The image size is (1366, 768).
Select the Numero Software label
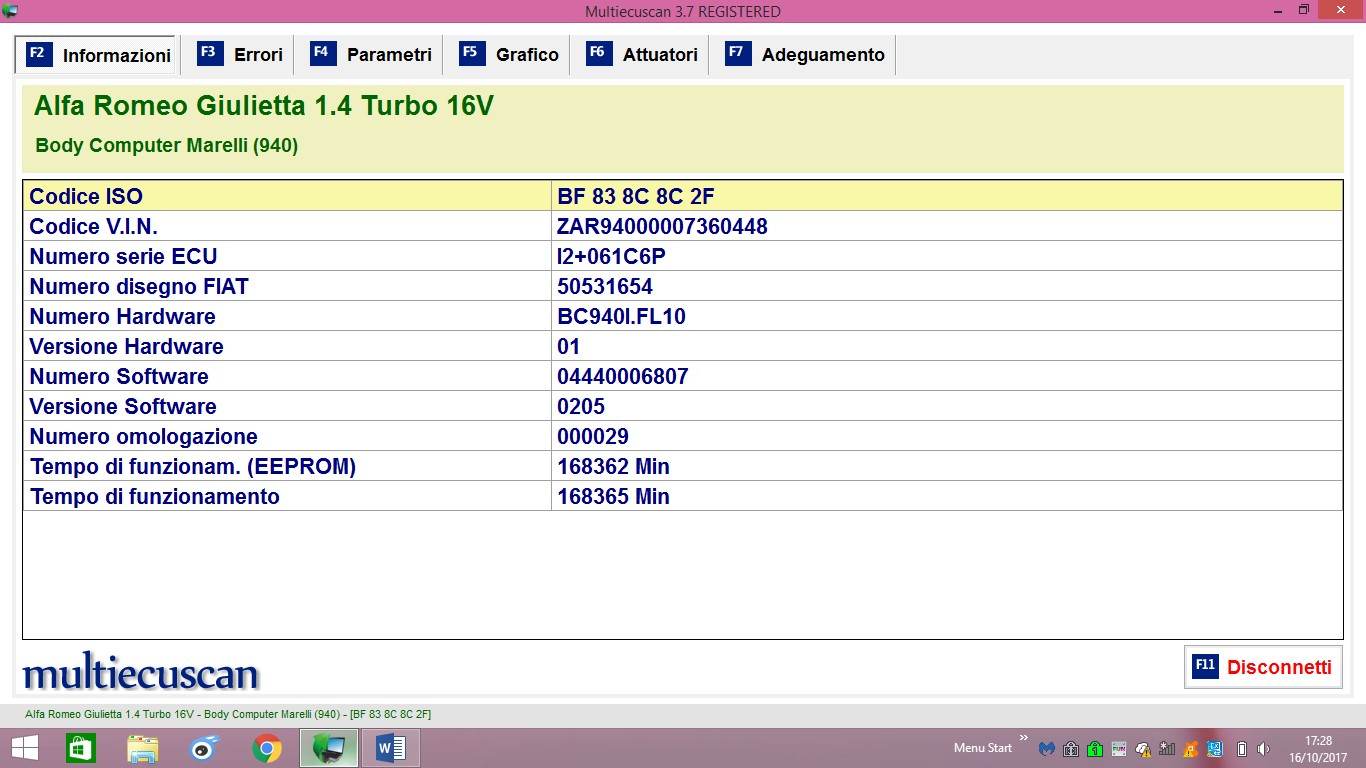pos(119,376)
